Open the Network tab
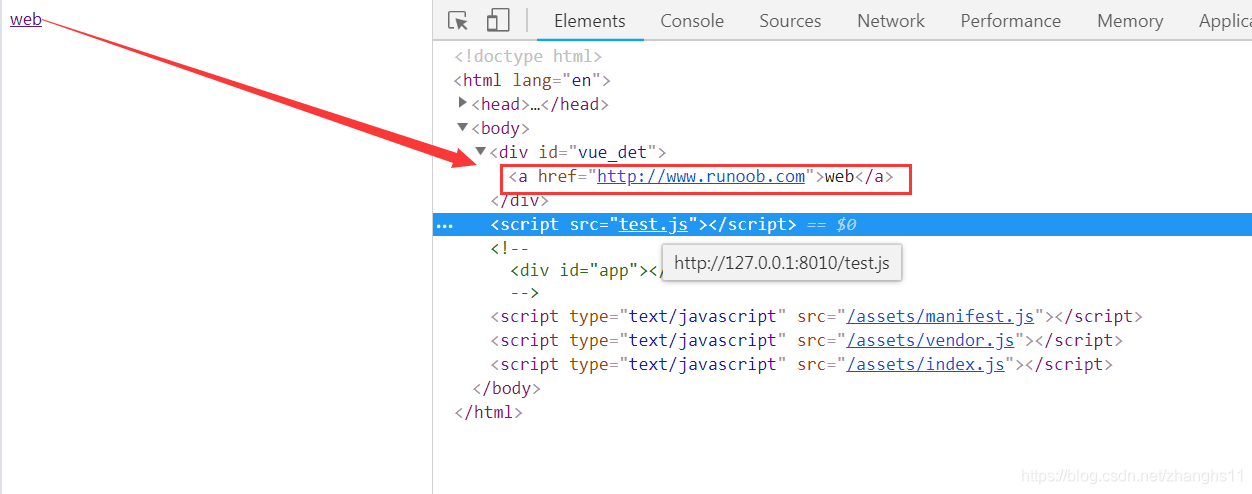Screen dimensions: 1252x494 pyautogui.click(x=891, y=21)
